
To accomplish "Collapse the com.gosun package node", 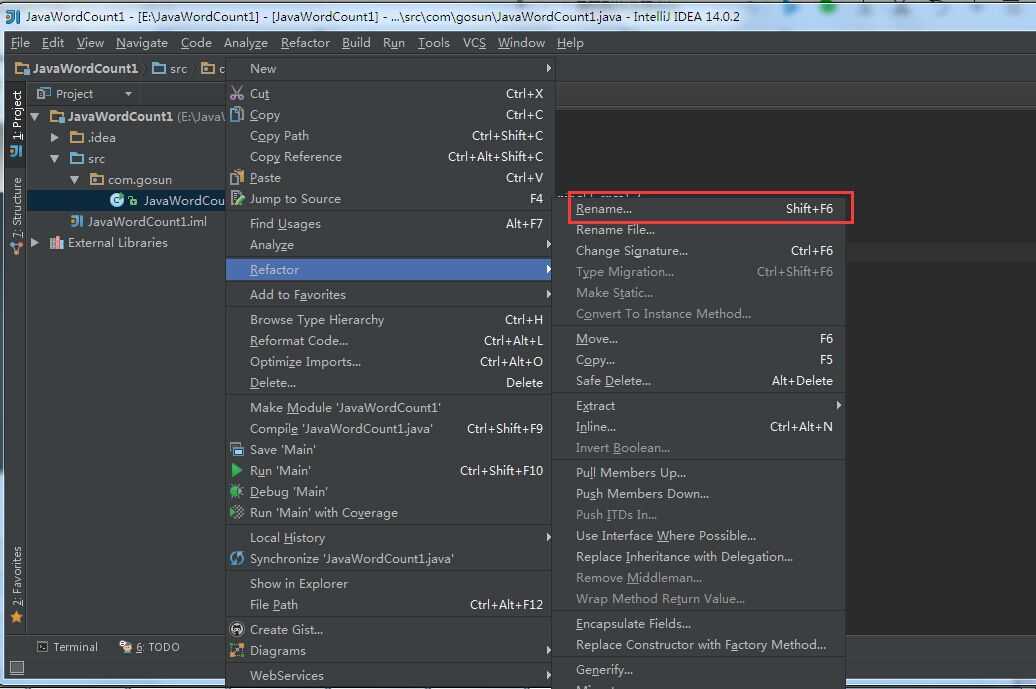I will tap(75, 179).
